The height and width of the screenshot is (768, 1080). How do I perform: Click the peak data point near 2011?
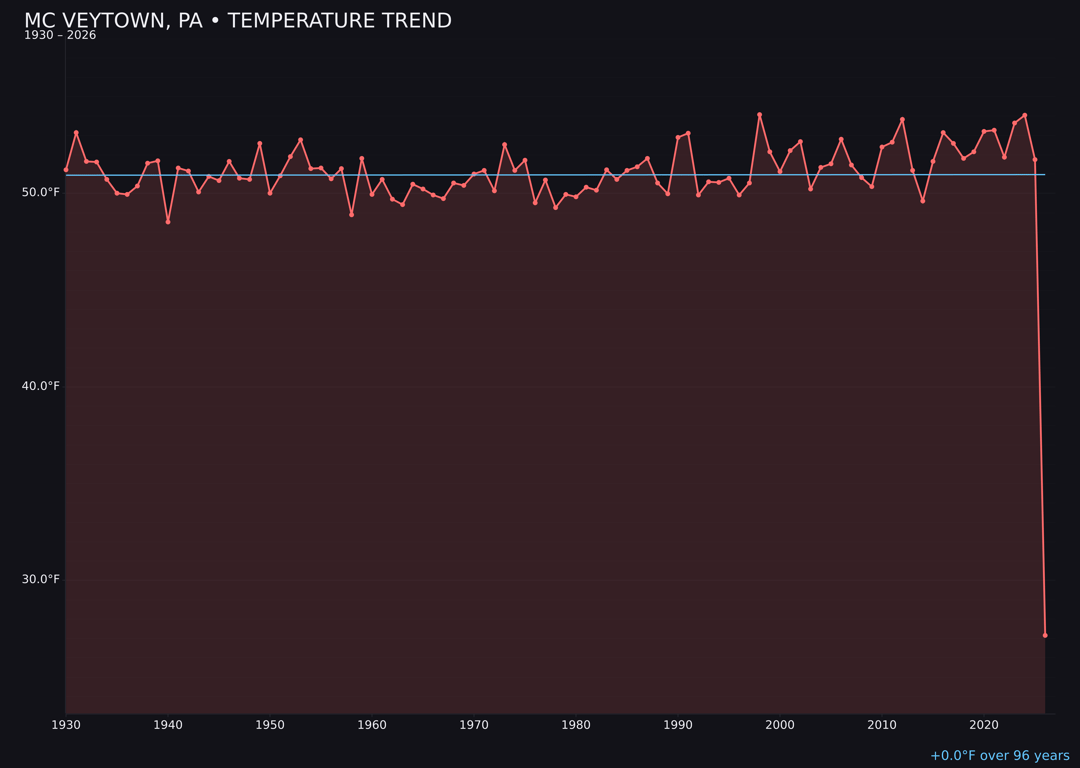tap(902, 119)
